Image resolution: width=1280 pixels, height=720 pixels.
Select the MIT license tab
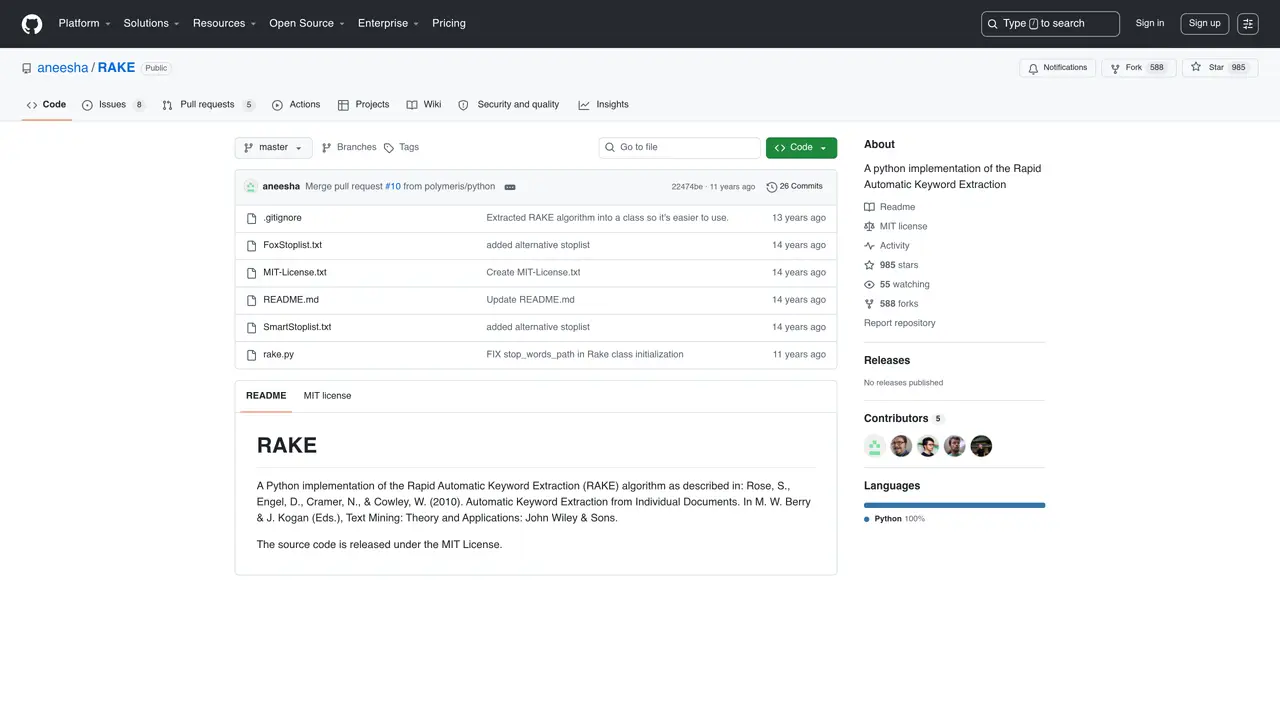point(327,396)
